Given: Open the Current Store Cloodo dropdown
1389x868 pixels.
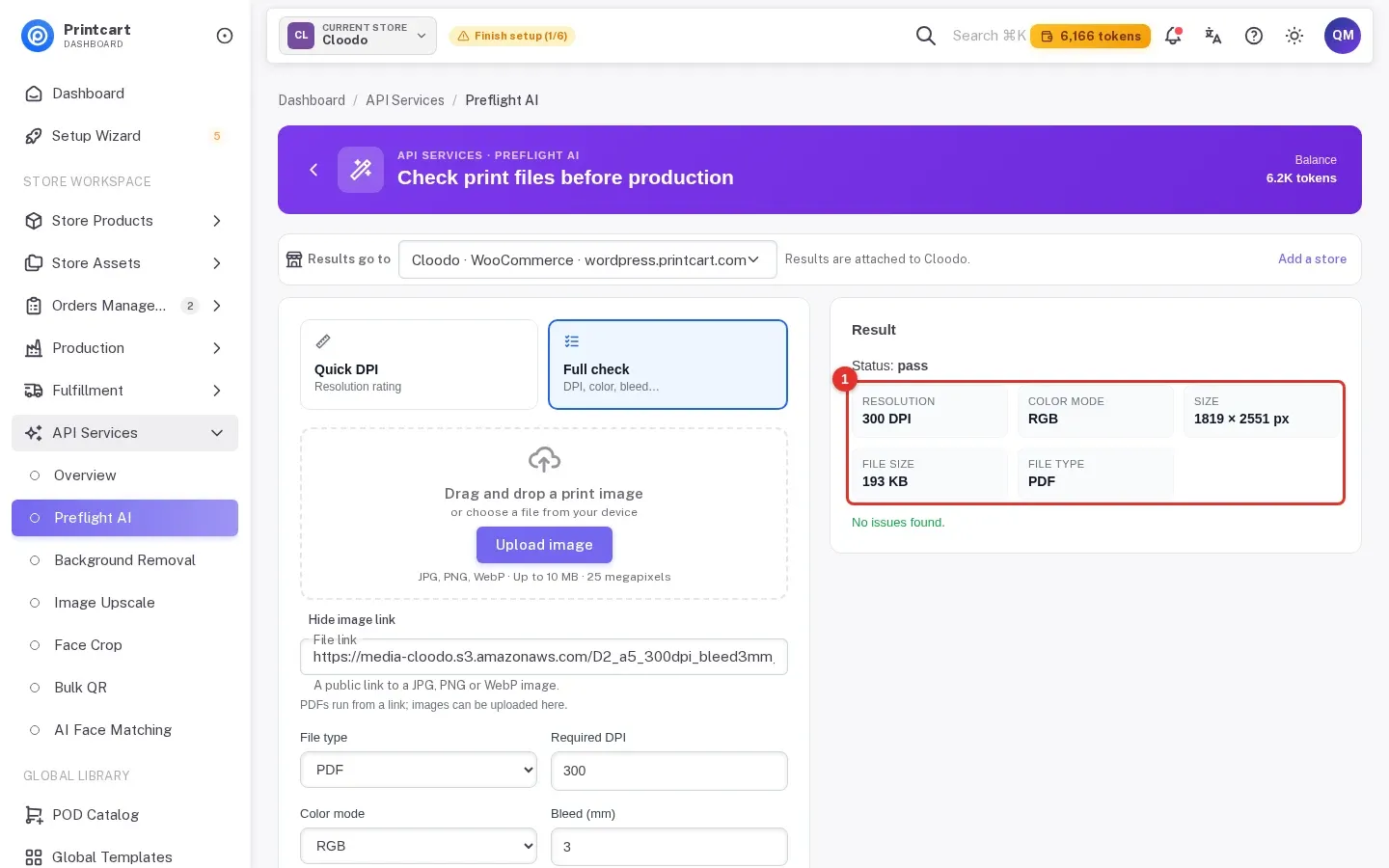Looking at the screenshot, I should [x=358, y=36].
